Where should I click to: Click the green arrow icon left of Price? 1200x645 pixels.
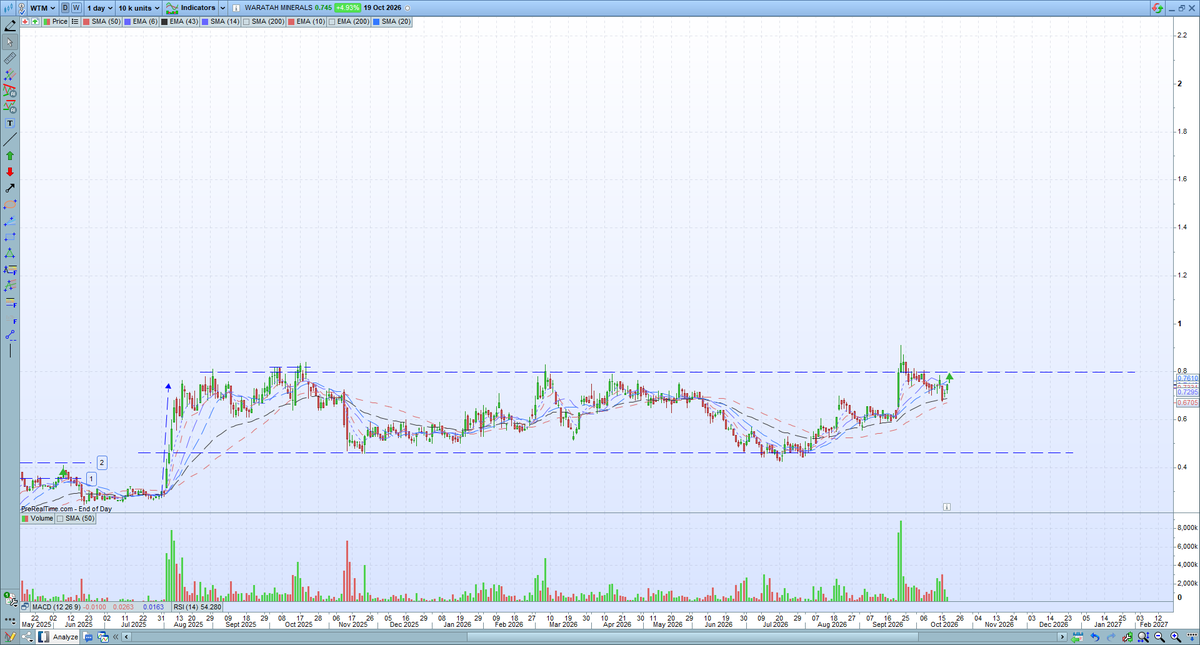point(35,21)
